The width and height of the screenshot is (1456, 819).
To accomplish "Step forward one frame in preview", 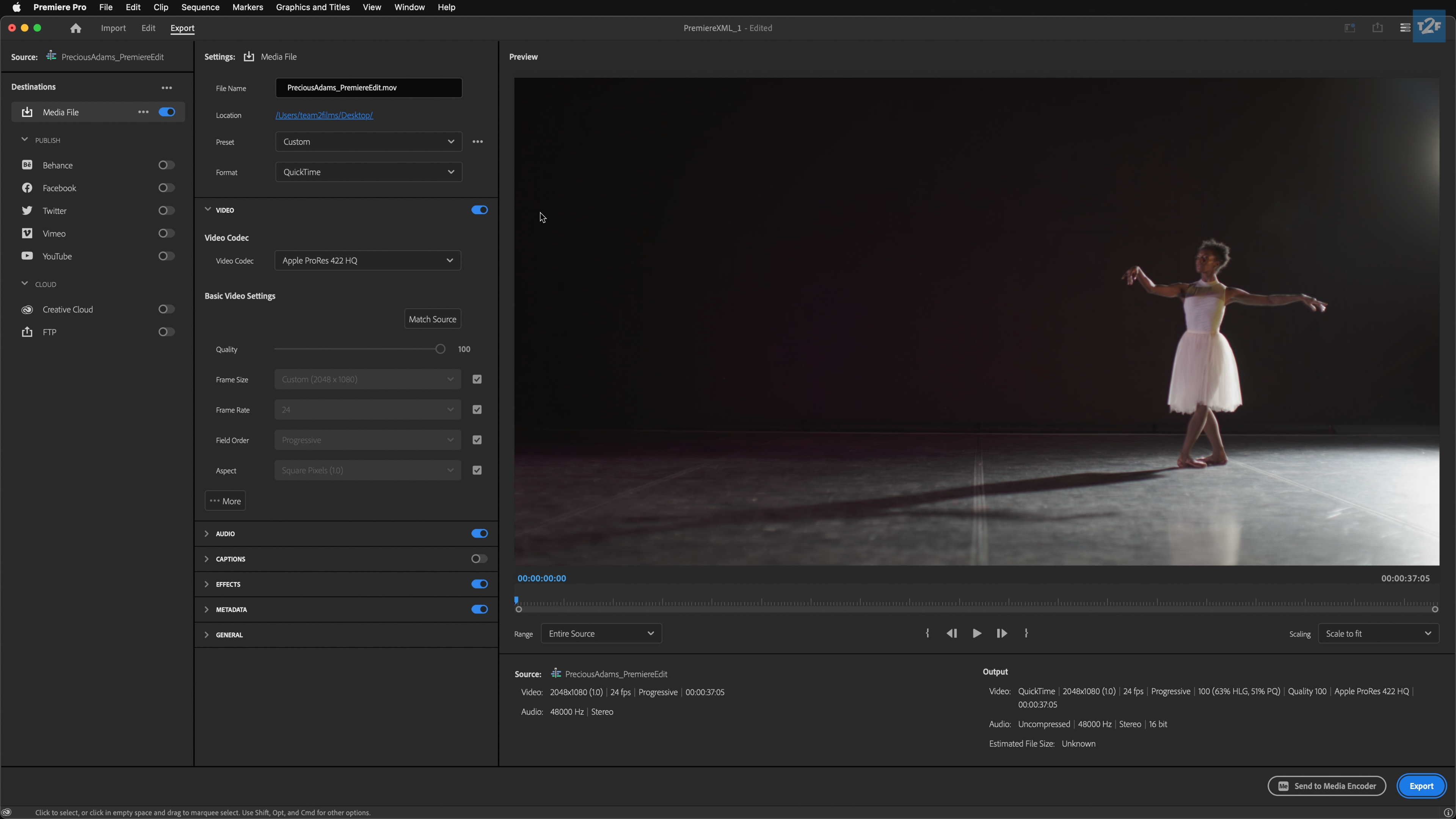I will 1001,634.
